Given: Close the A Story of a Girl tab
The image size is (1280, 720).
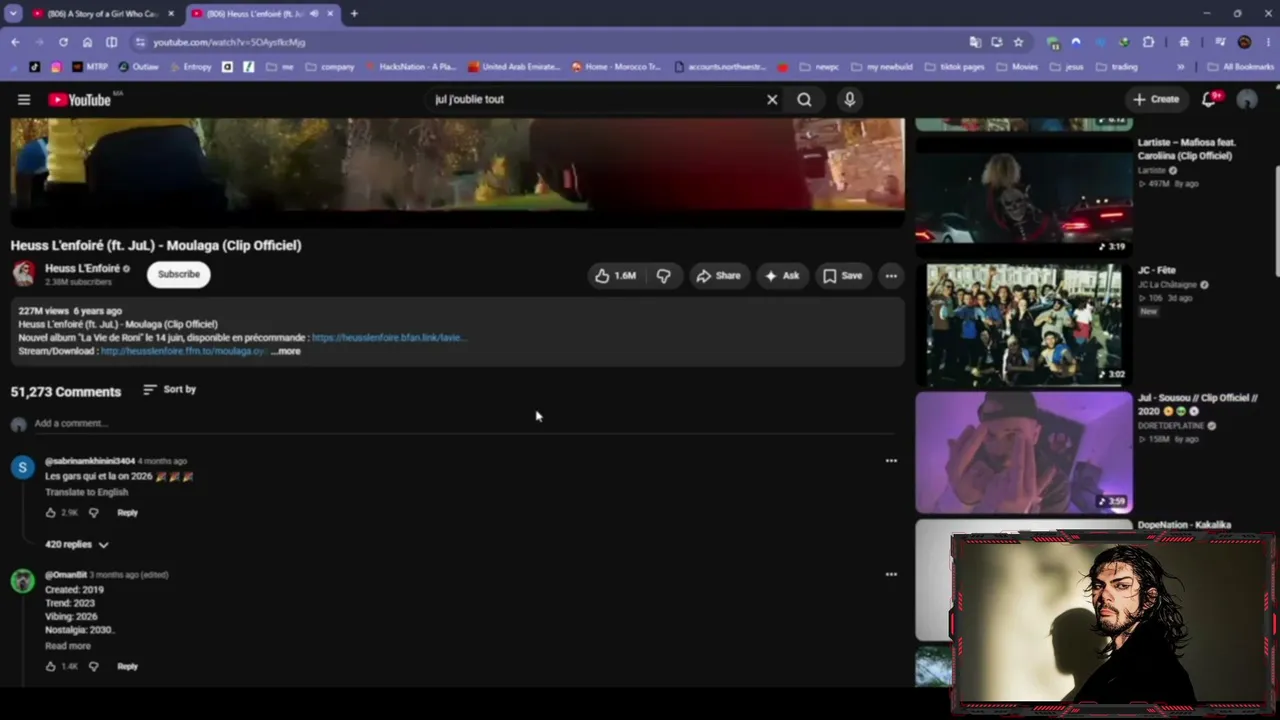Looking at the screenshot, I should click(x=171, y=14).
